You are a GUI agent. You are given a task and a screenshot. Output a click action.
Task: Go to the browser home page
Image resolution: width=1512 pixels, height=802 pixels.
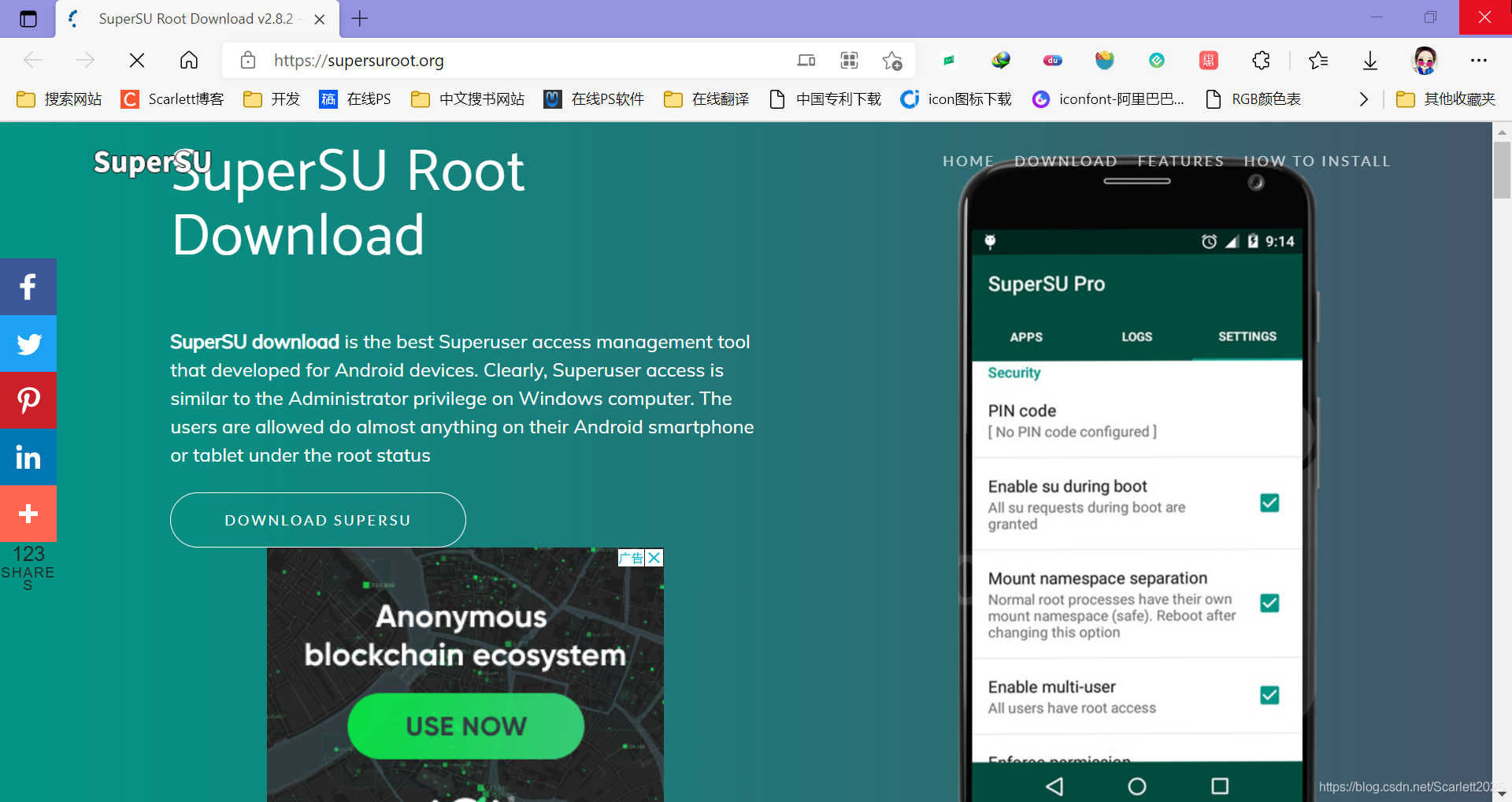pos(189,60)
